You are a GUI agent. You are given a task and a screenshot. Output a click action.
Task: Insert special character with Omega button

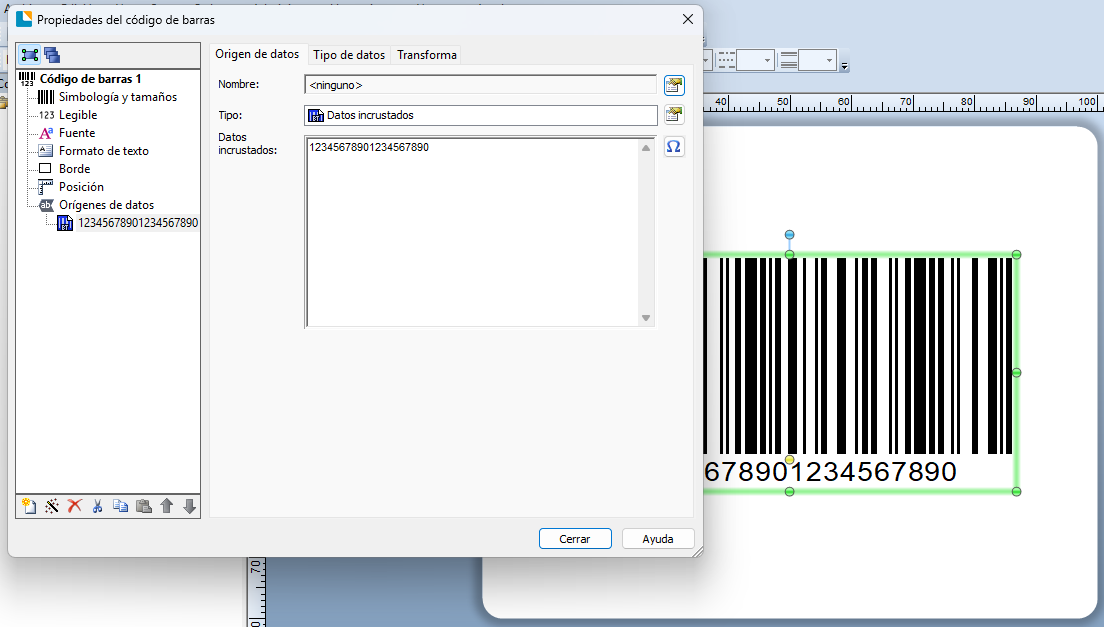click(674, 147)
